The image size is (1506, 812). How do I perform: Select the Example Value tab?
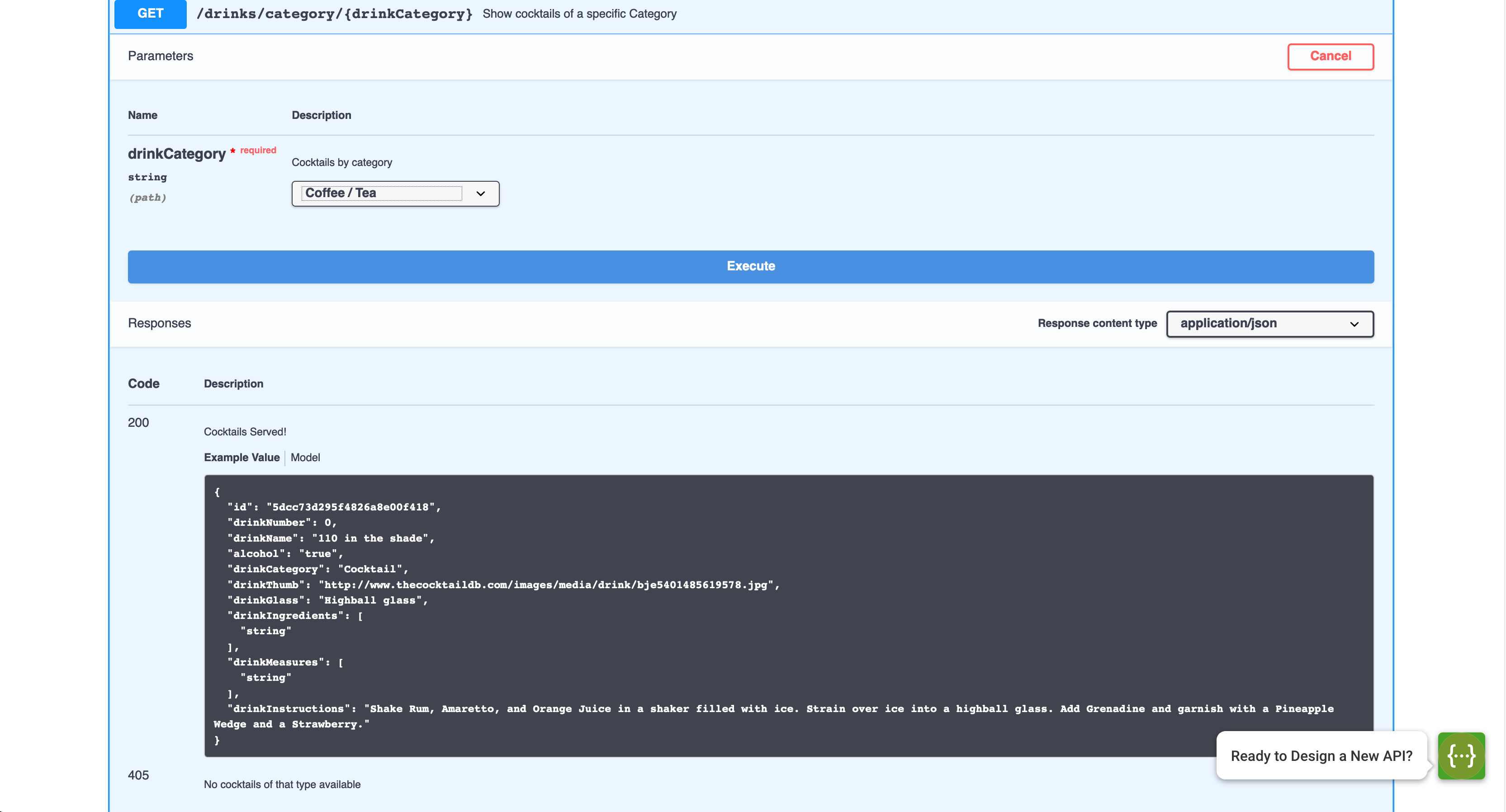242,457
